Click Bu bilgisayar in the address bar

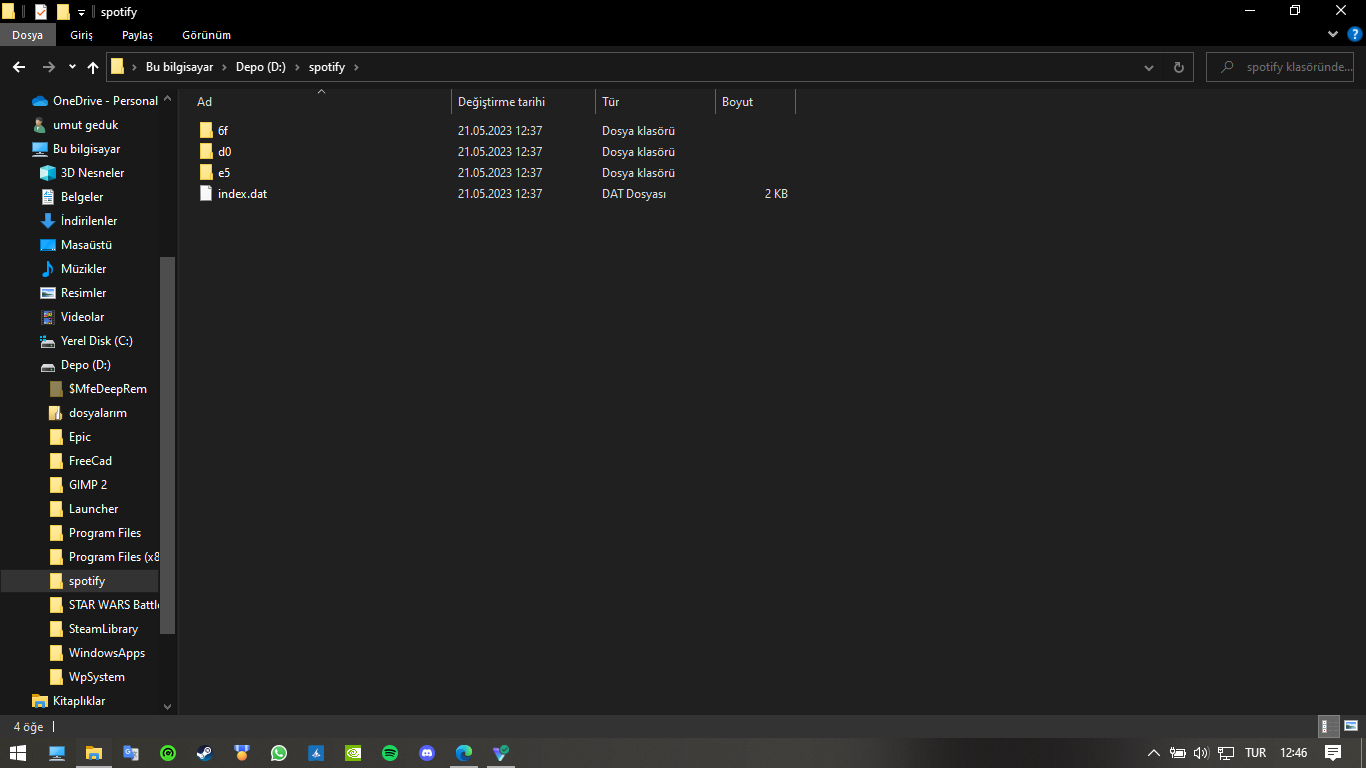coord(180,67)
